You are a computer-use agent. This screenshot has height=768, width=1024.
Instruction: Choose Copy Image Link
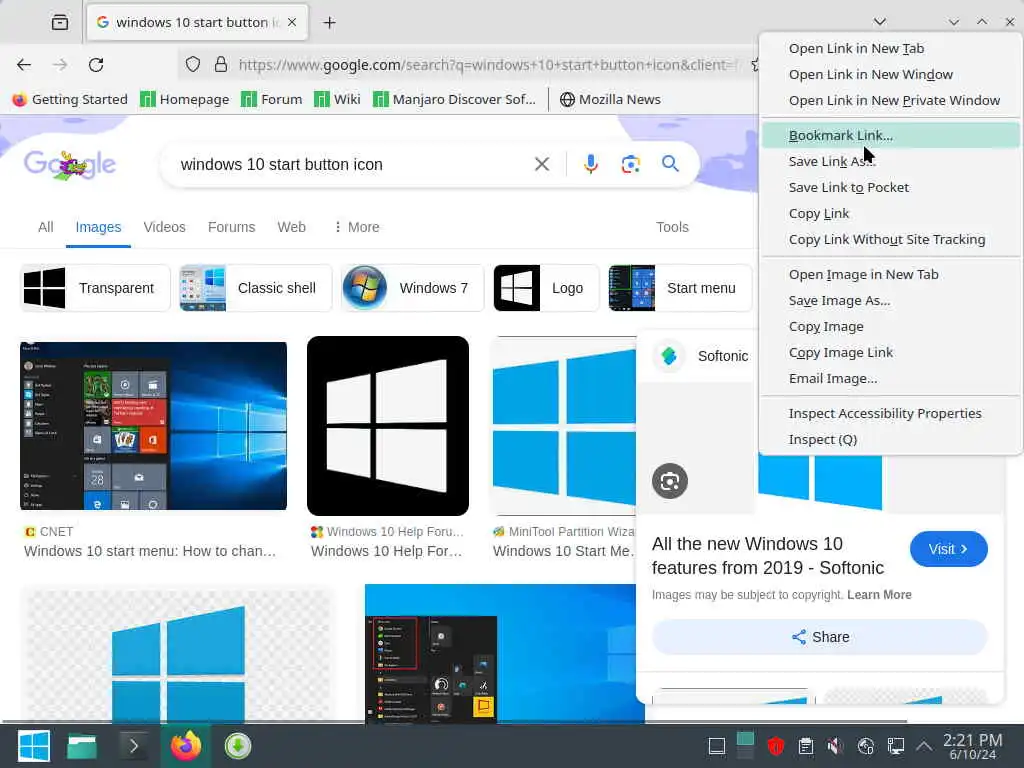pyautogui.click(x=890, y=353)
